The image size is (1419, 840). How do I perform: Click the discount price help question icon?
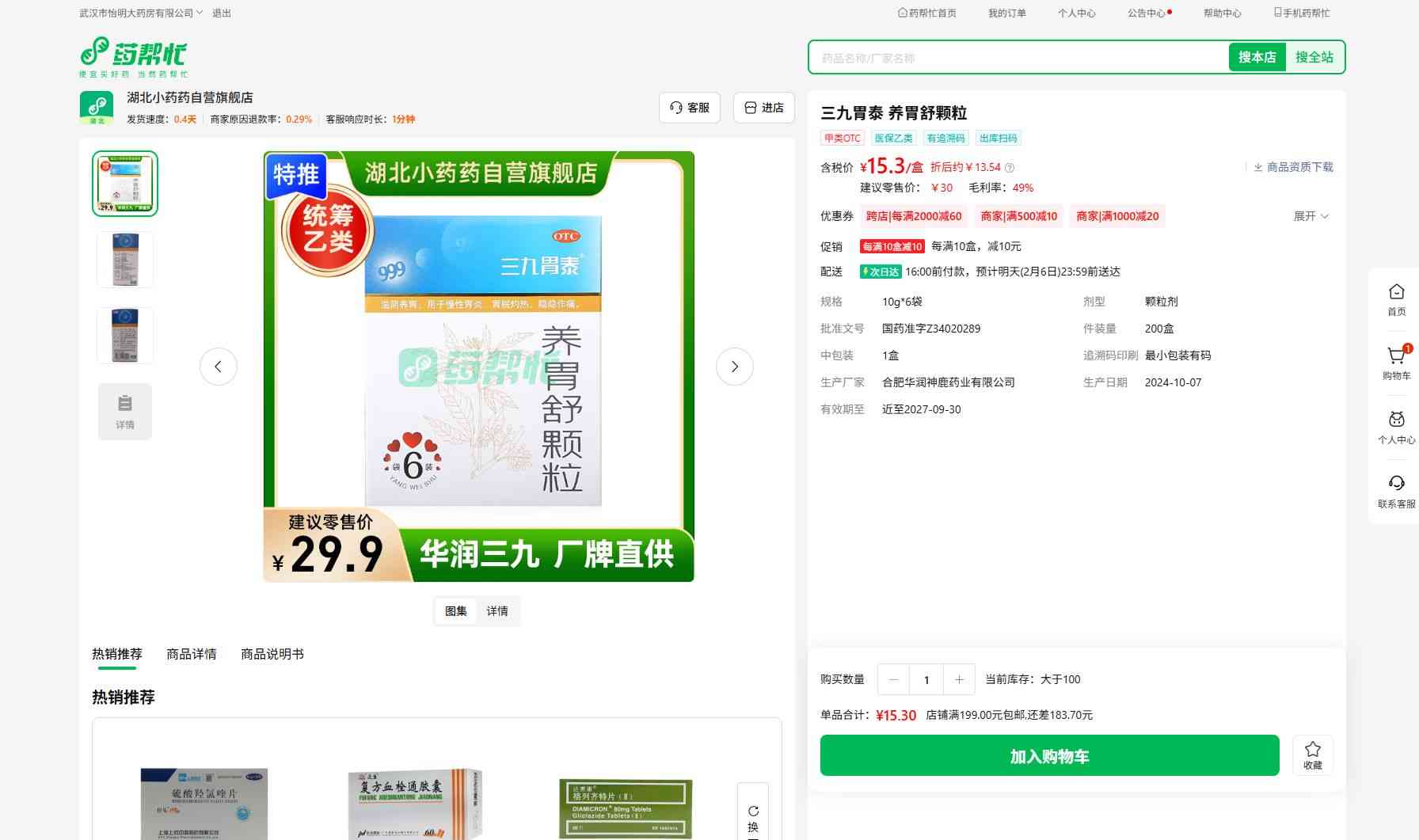pyautogui.click(x=1010, y=168)
